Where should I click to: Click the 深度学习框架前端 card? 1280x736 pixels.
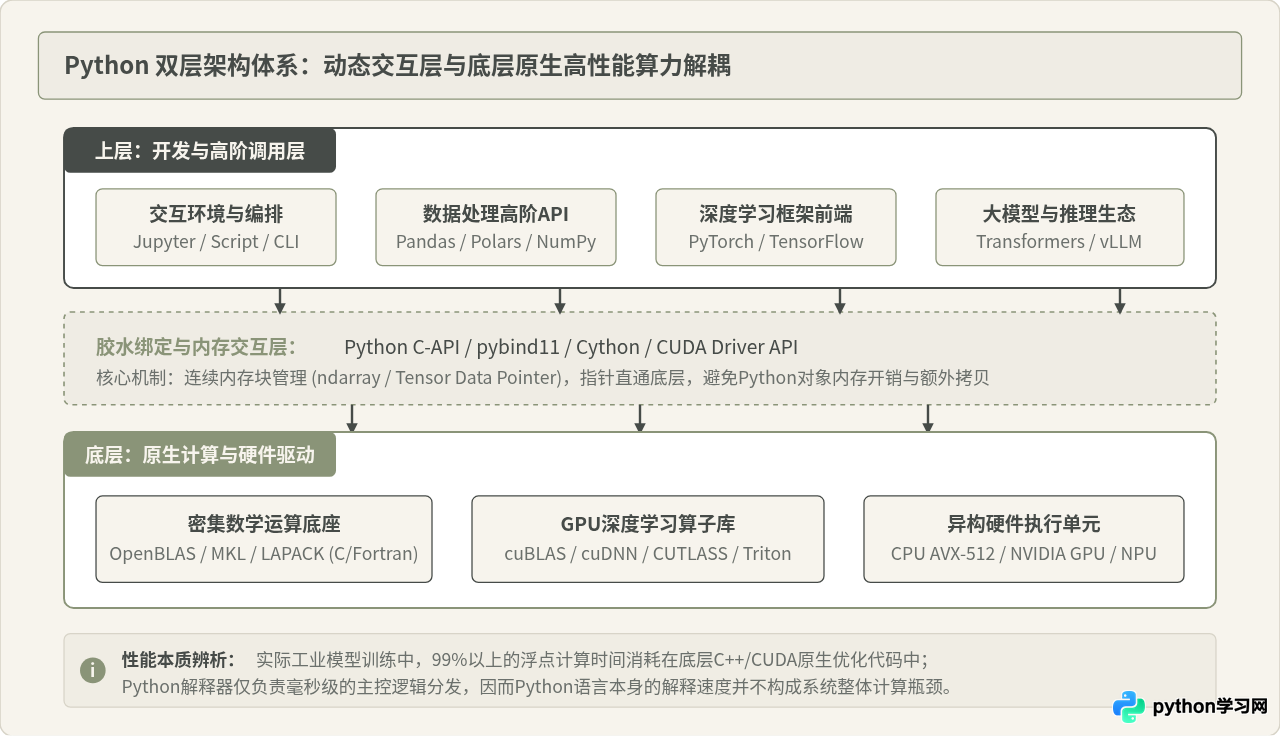click(776, 227)
